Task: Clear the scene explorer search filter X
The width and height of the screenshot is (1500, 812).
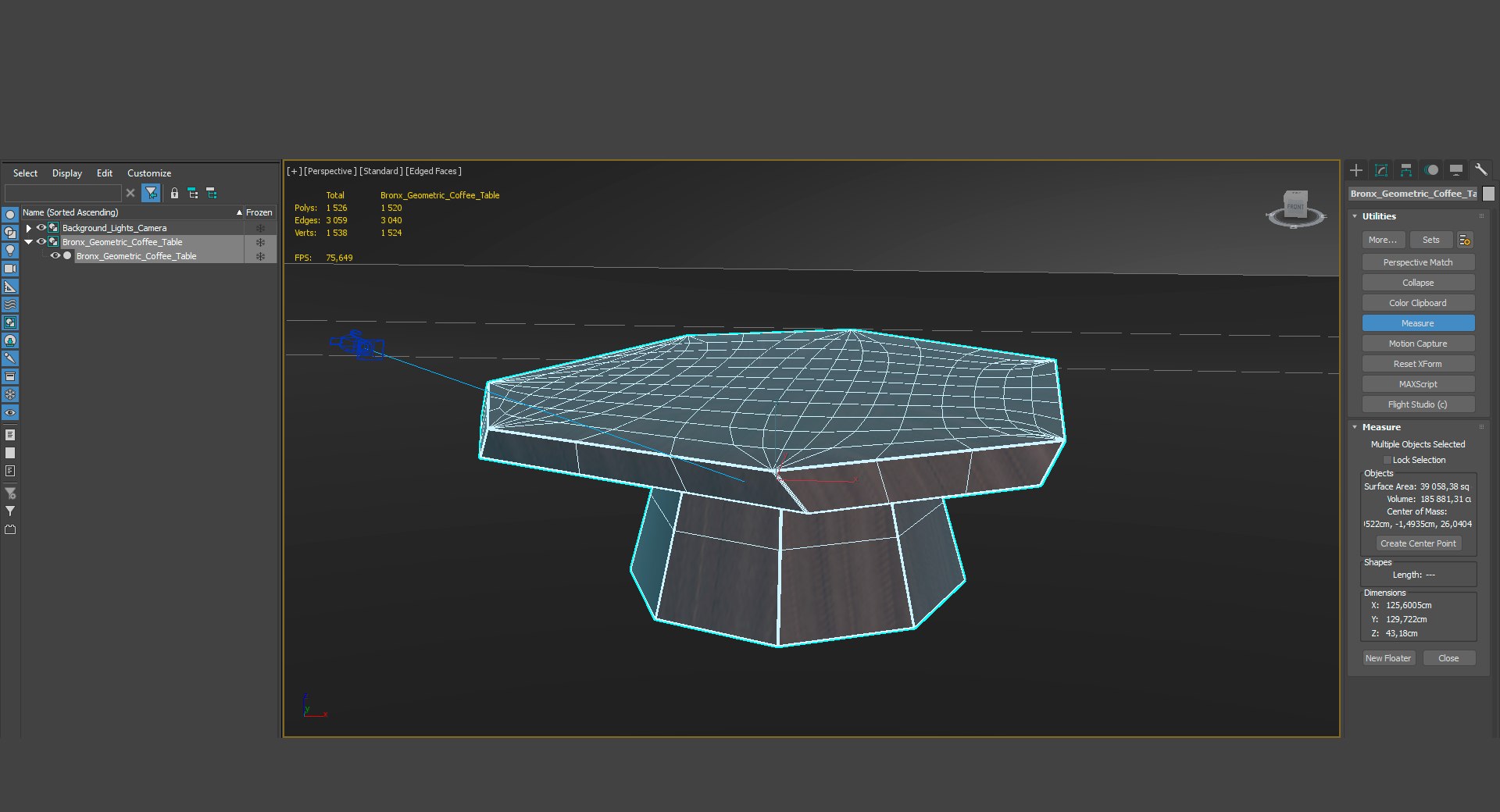Action: [130, 193]
